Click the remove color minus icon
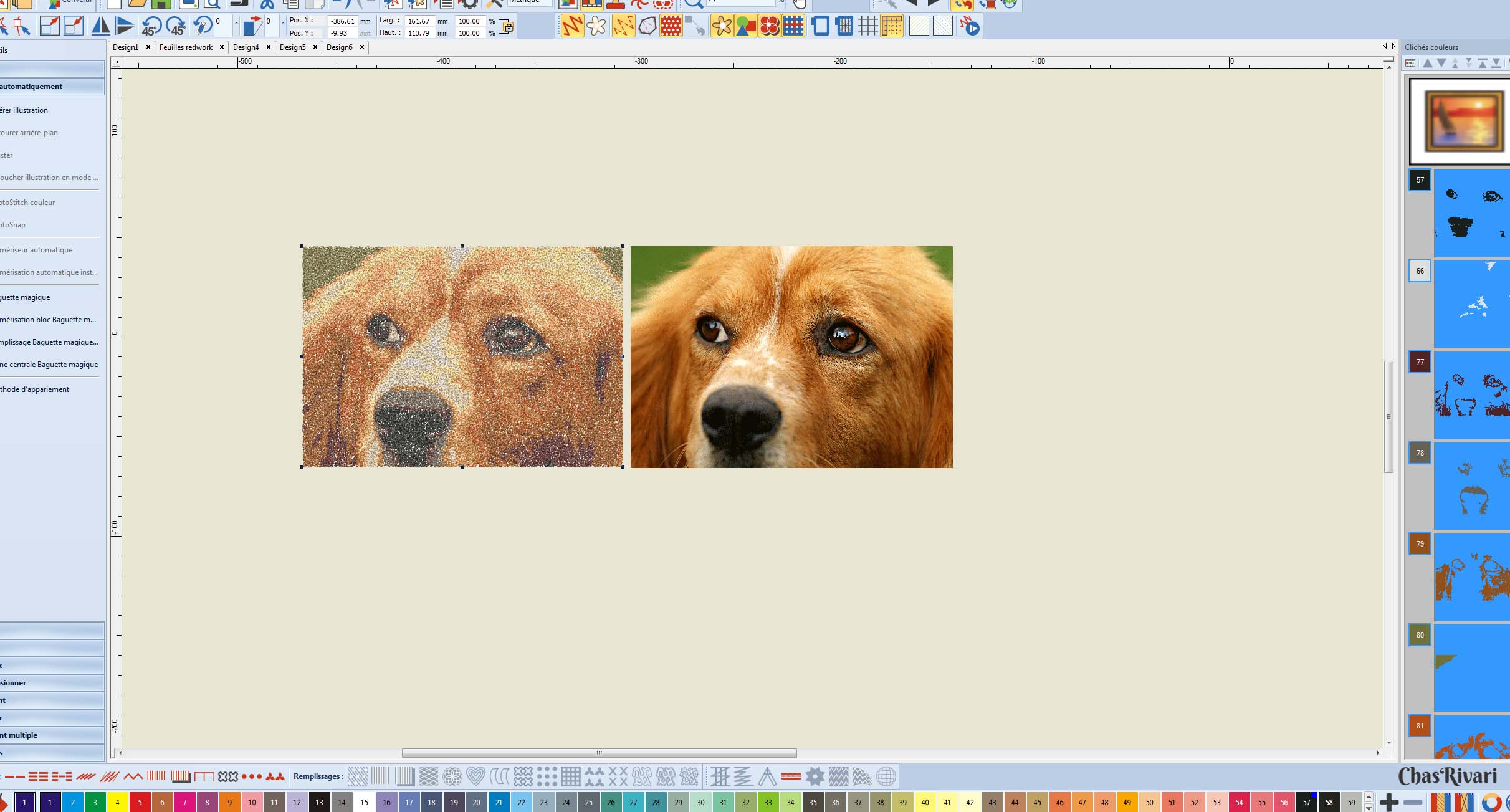 coord(1413,802)
